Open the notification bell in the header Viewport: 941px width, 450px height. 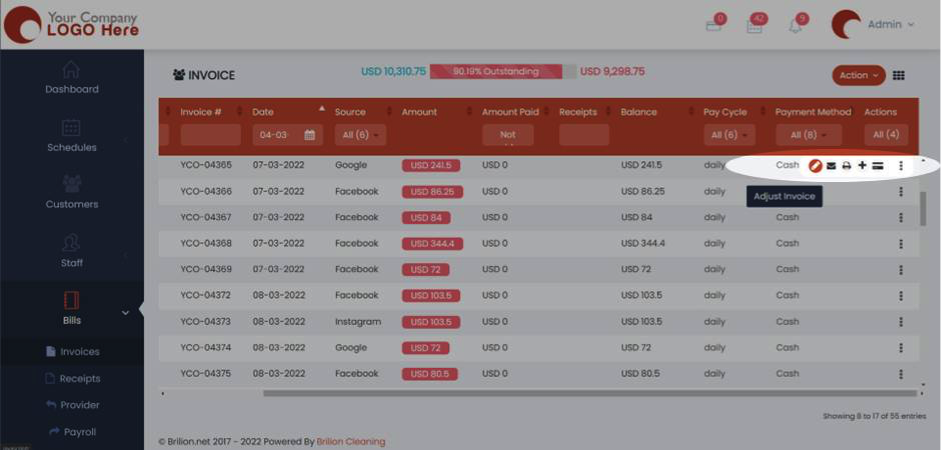click(x=796, y=26)
